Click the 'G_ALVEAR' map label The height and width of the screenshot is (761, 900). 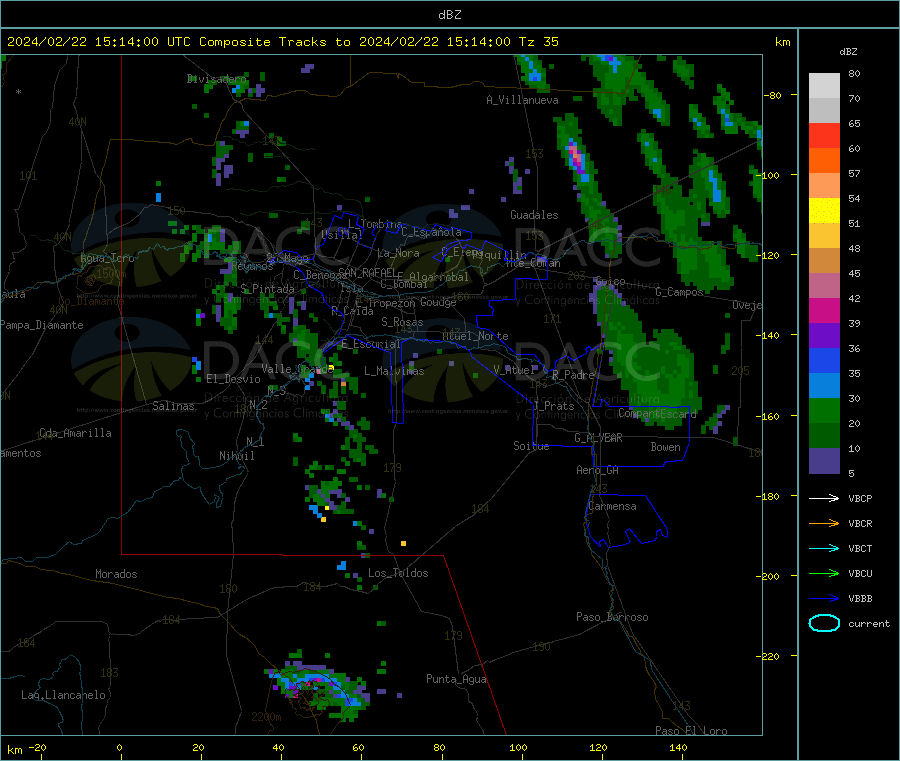tap(598, 438)
